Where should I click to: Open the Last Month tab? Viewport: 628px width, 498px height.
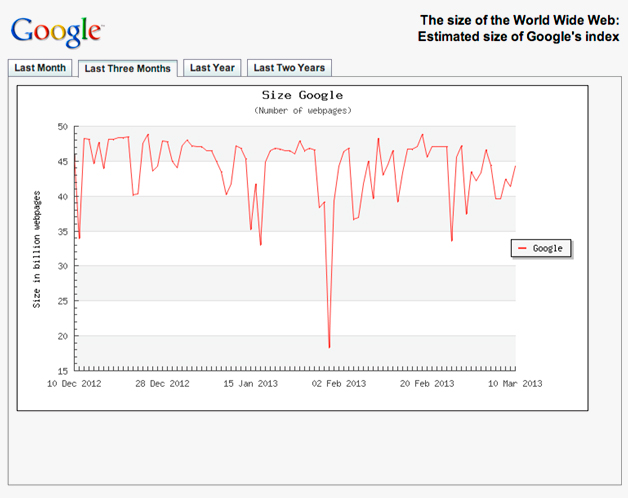40,68
